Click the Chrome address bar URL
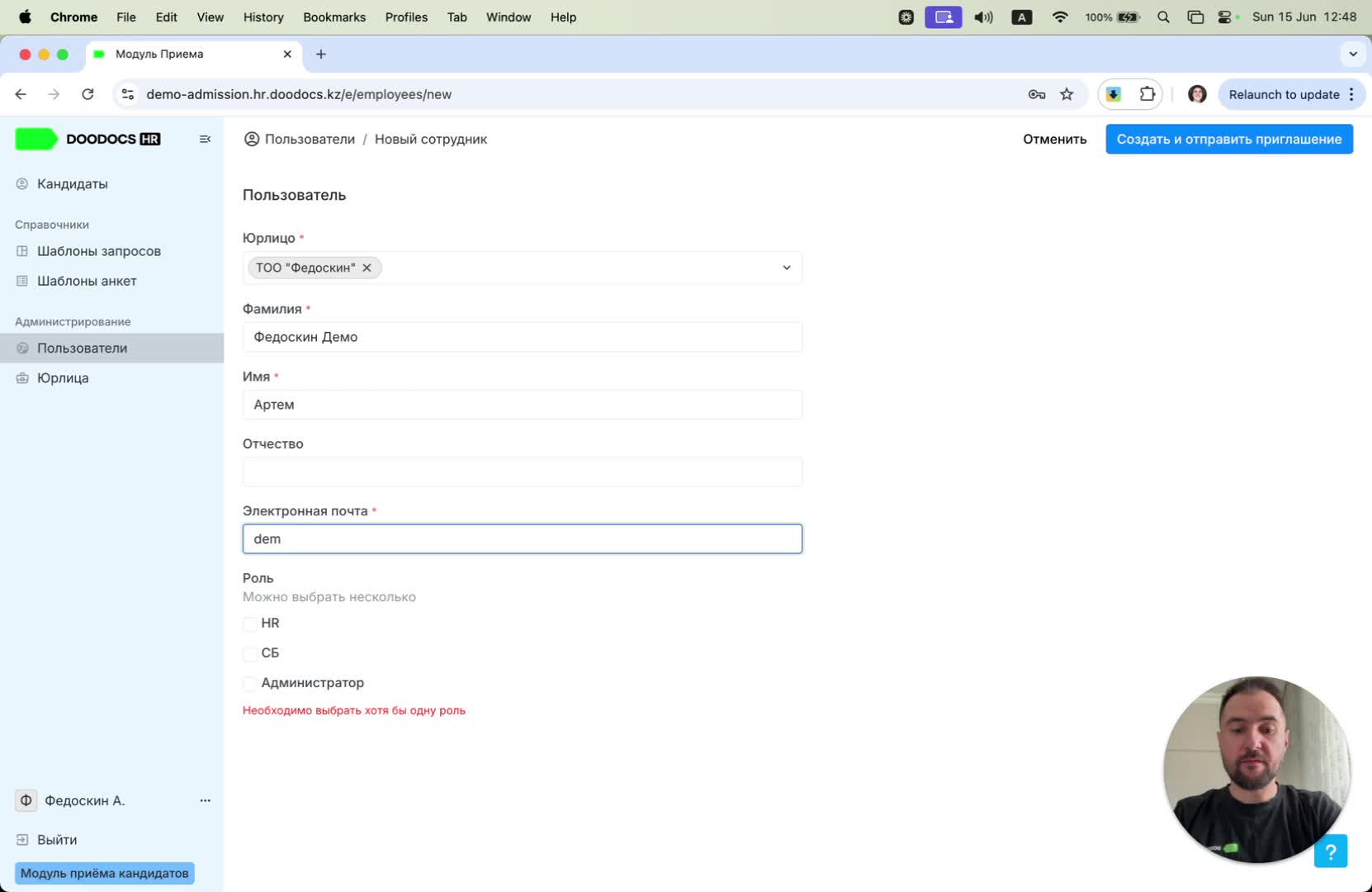 [299, 94]
